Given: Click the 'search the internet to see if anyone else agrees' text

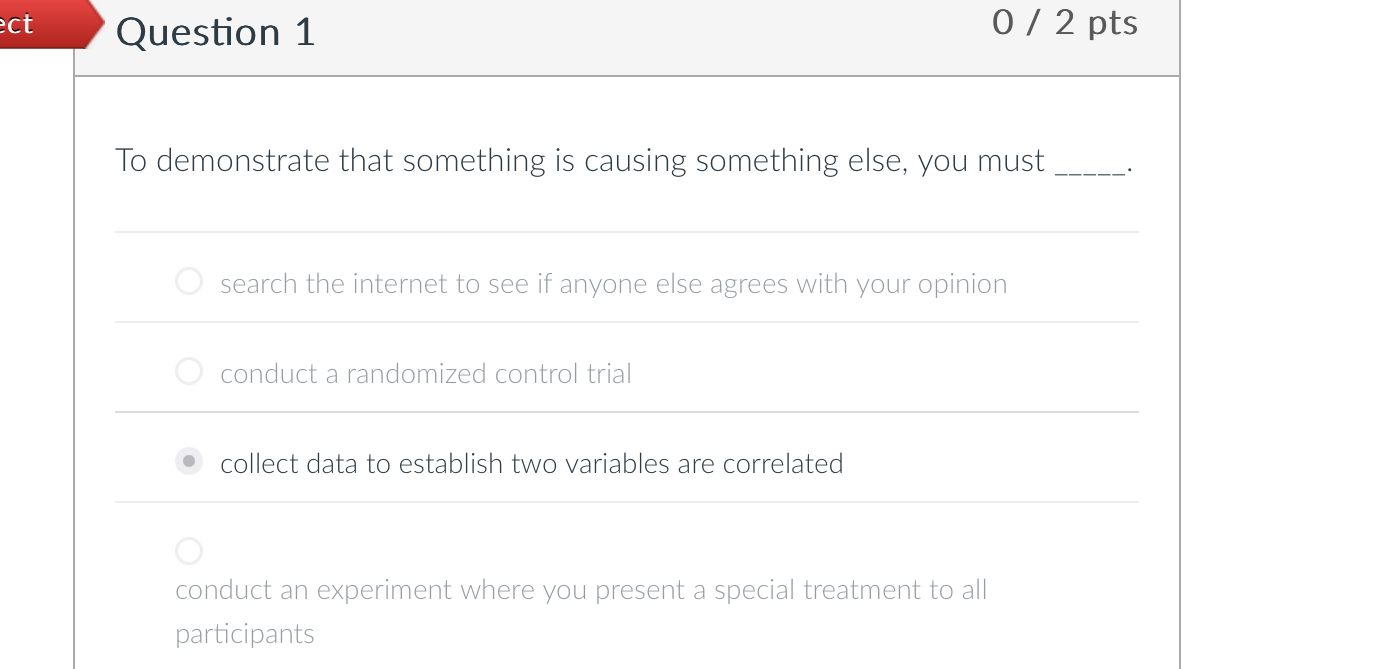Looking at the screenshot, I should coord(612,284).
